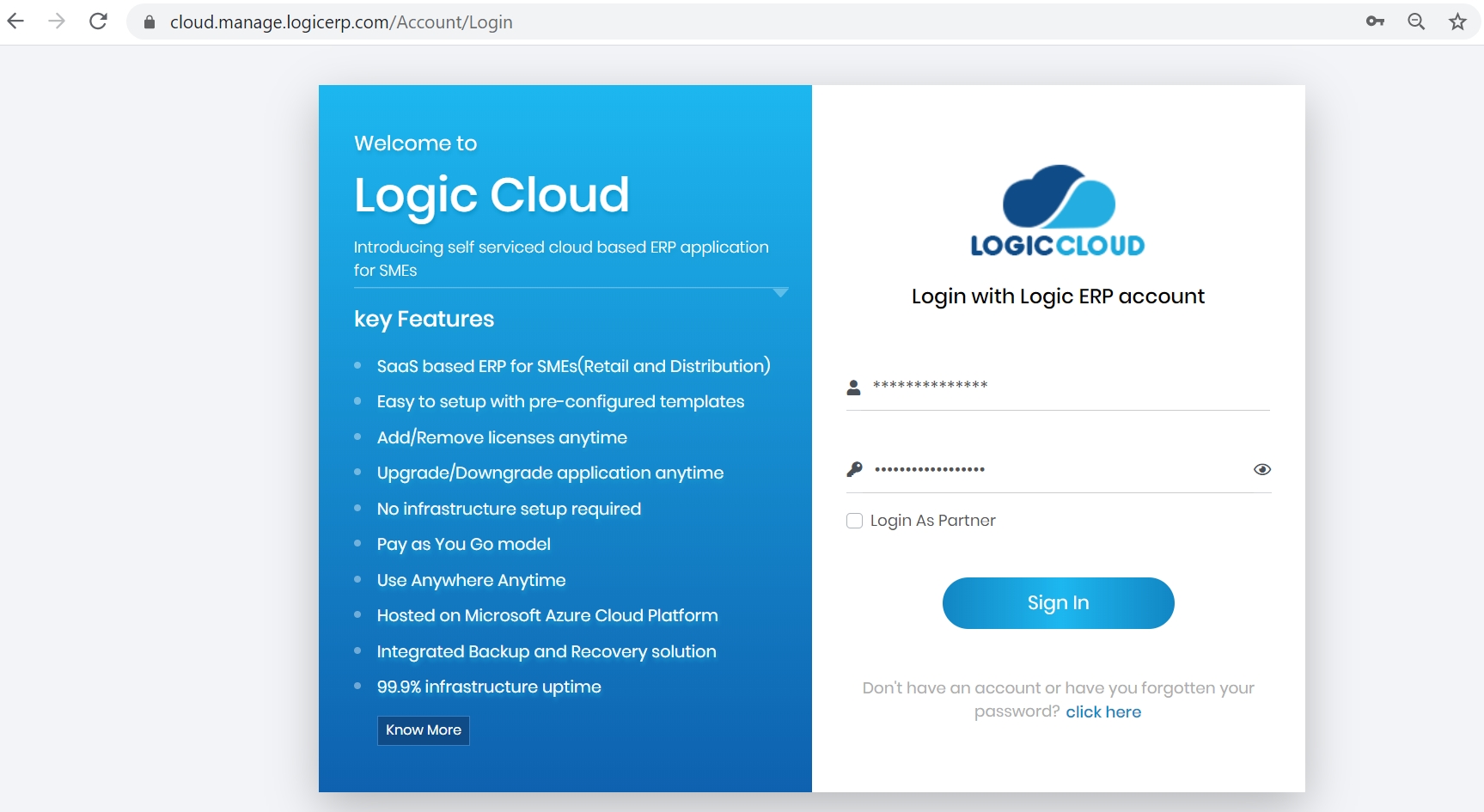Click the padlock site info icon

pos(150,22)
